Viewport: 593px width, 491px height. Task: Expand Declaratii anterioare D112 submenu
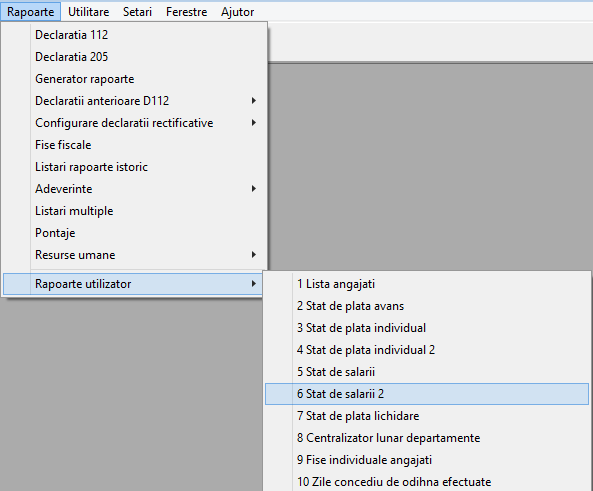[x=134, y=101]
